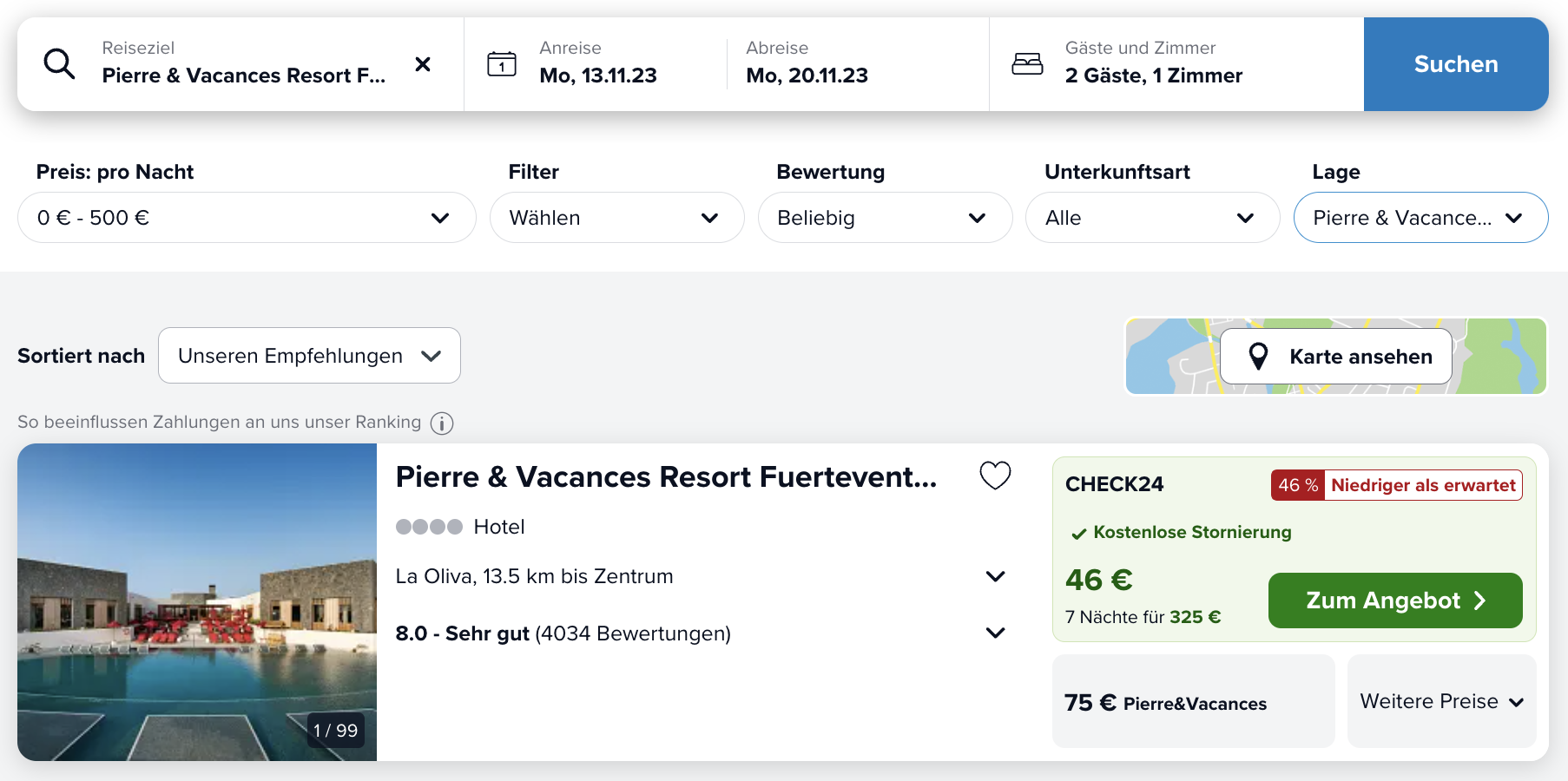Image resolution: width=1568 pixels, height=781 pixels.
Task: Click the search magnifier icon
Action: tap(59, 64)
